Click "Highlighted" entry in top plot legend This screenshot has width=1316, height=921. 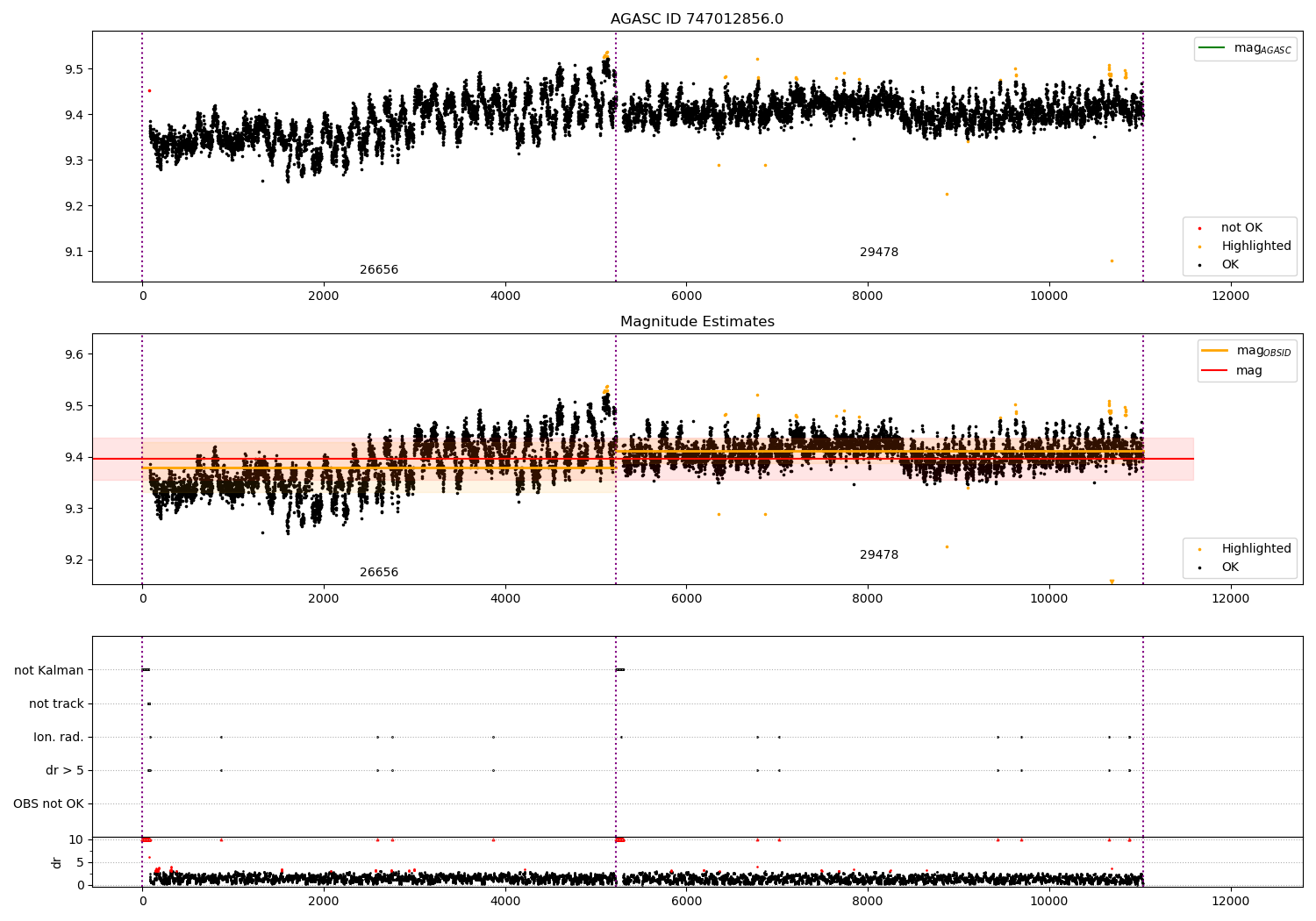[x=1256, y=246]
